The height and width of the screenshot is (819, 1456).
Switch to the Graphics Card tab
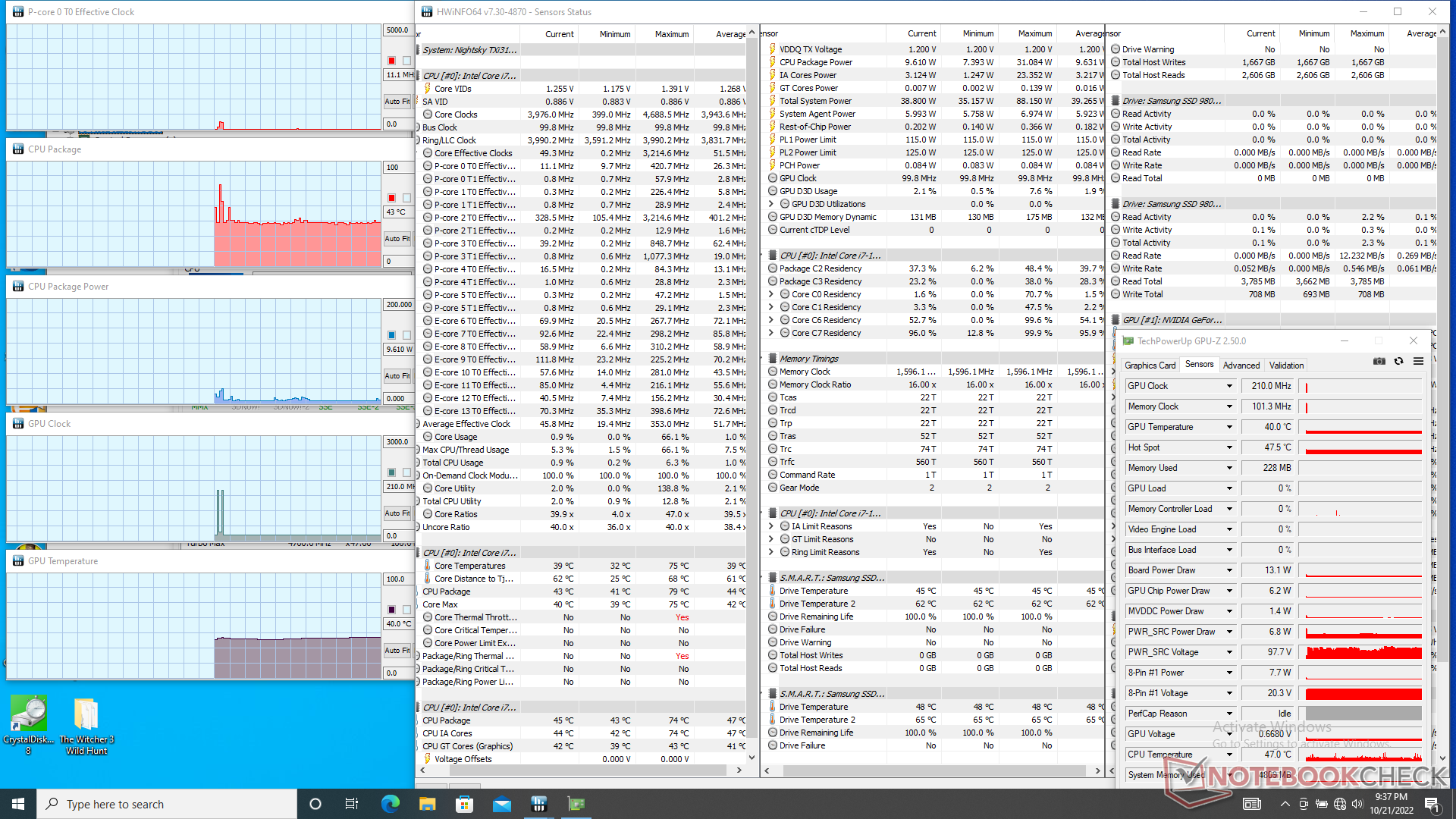[1150, 366]
